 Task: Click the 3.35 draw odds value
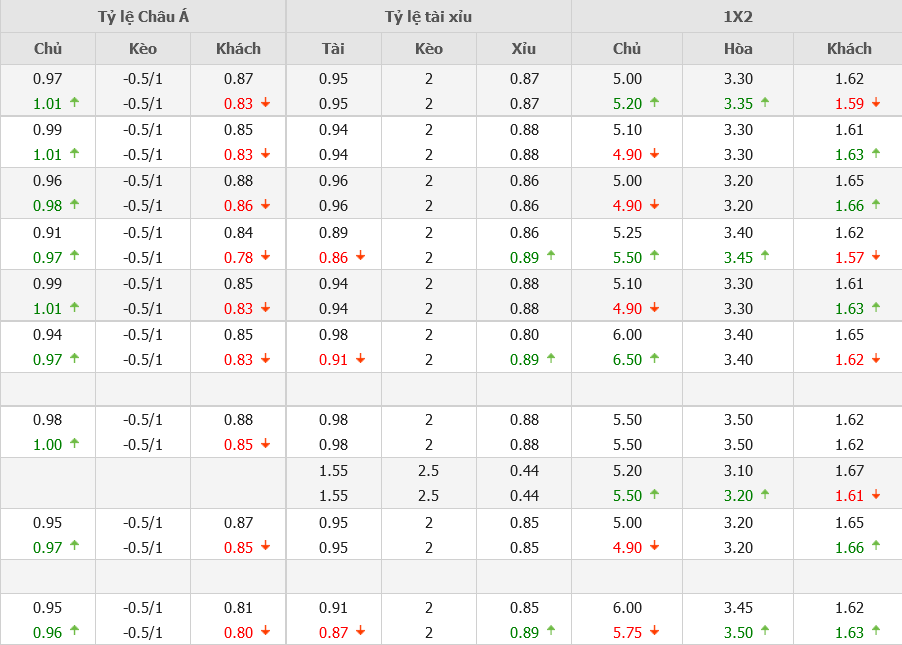point(738,103)
